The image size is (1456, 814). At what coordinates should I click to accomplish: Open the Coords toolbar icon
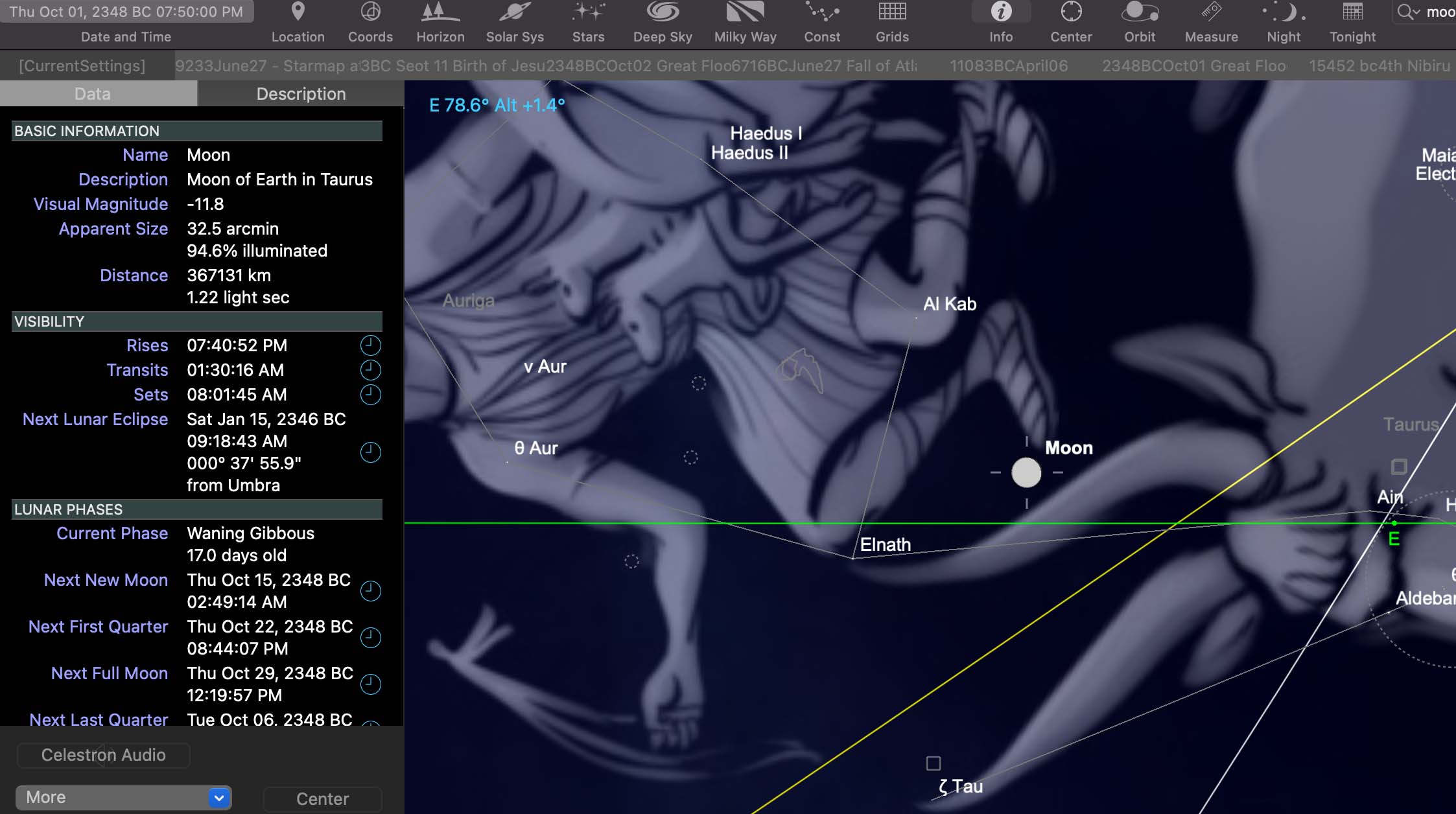coord(370,12)
